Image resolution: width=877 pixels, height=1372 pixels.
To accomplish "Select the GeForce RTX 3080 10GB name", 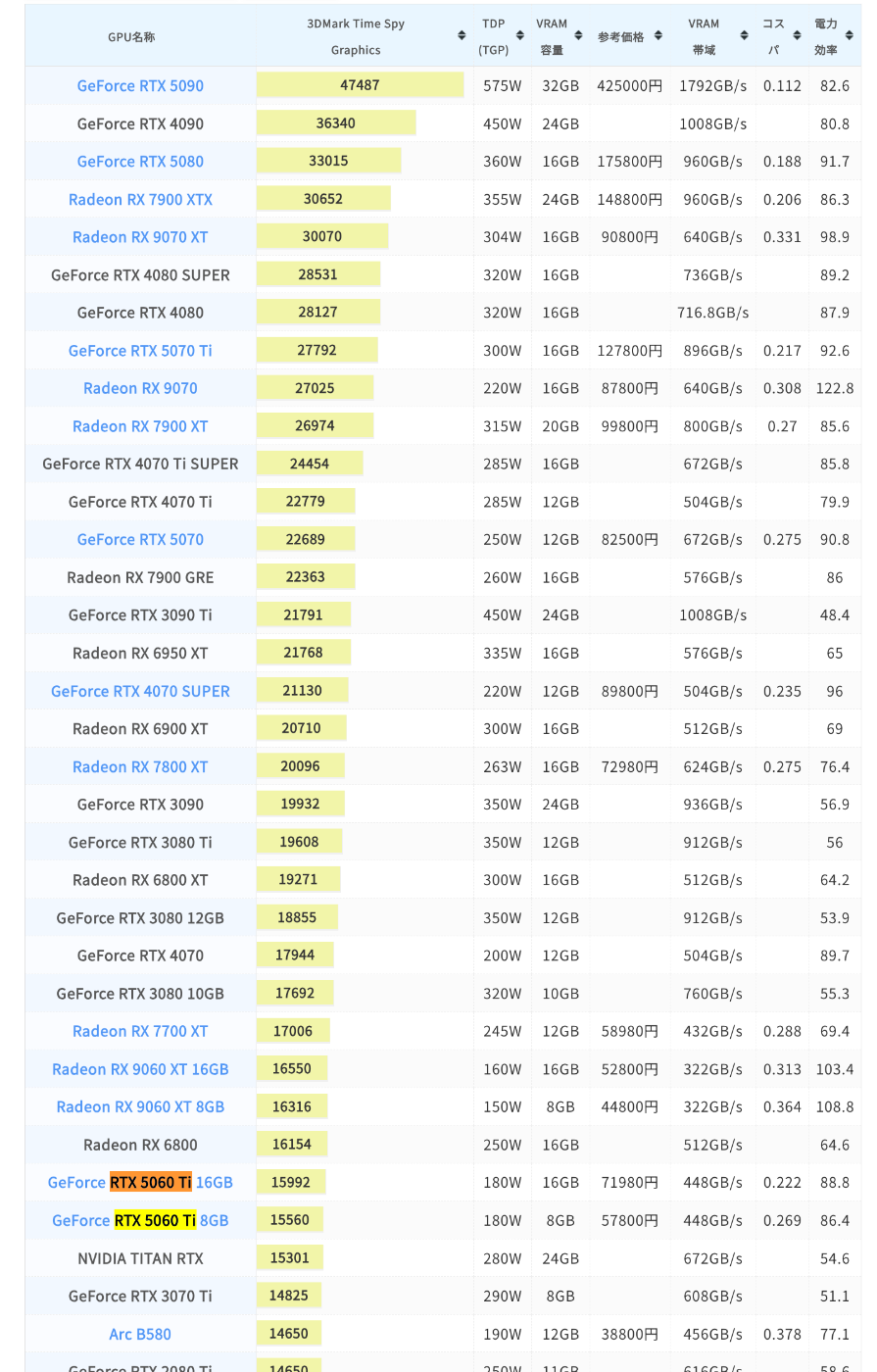I will 140,994.
